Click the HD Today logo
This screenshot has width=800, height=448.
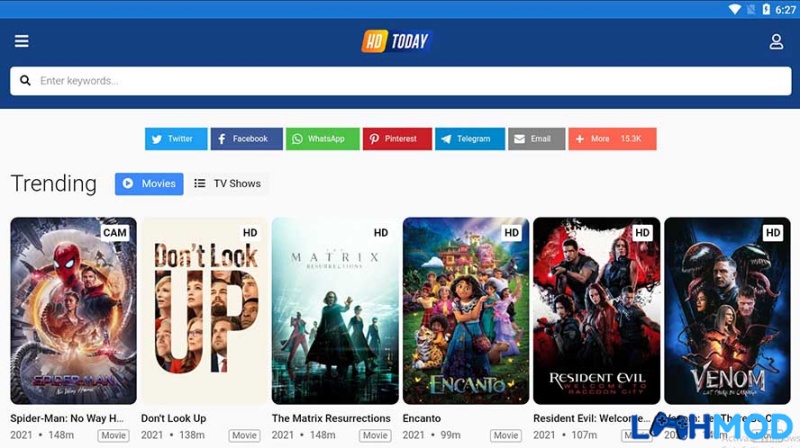(x=396, y=41)
